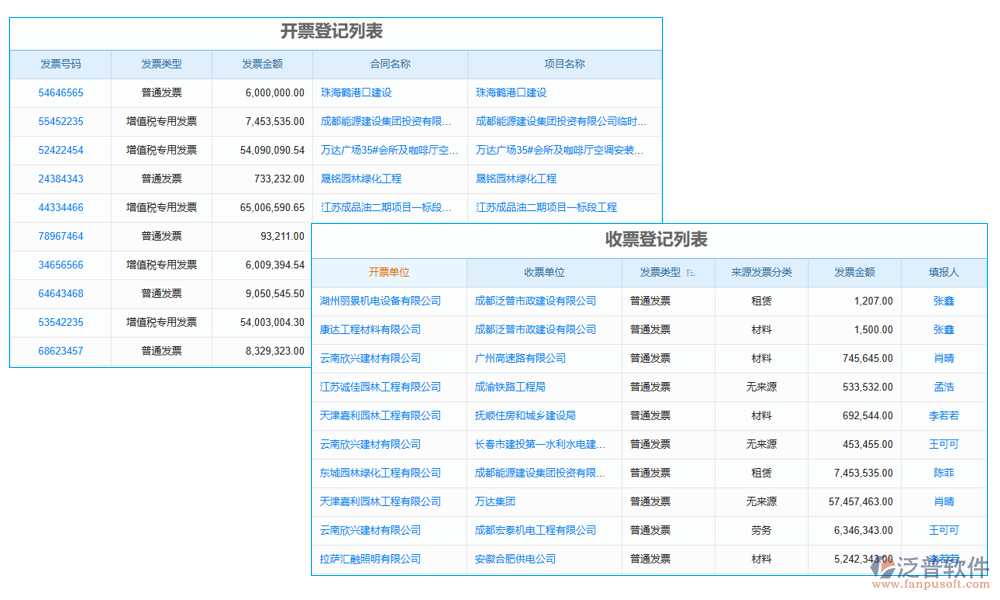
Task: Select amount cell 65,006,590.65
Action: pyautogui.click(x=272, y=208)
